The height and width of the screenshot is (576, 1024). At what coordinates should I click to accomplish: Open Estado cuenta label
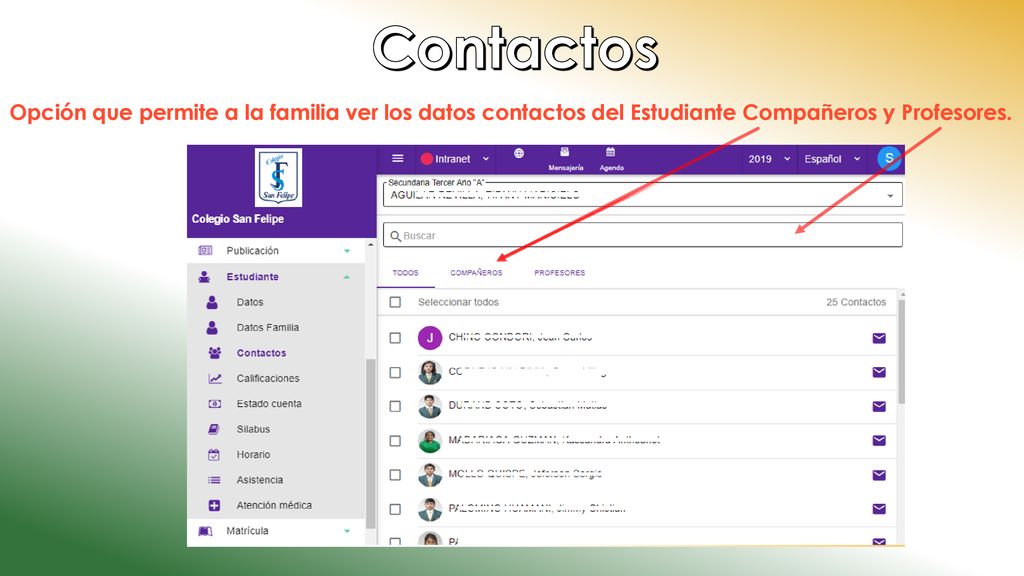point(269,404)
